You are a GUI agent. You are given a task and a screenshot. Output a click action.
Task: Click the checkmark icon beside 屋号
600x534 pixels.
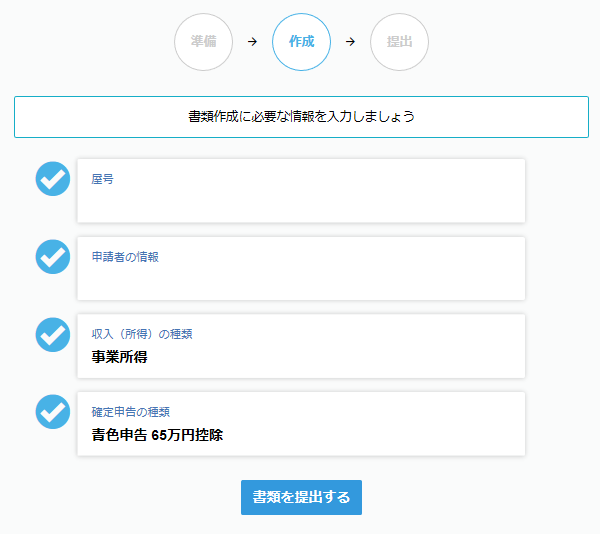53,179
